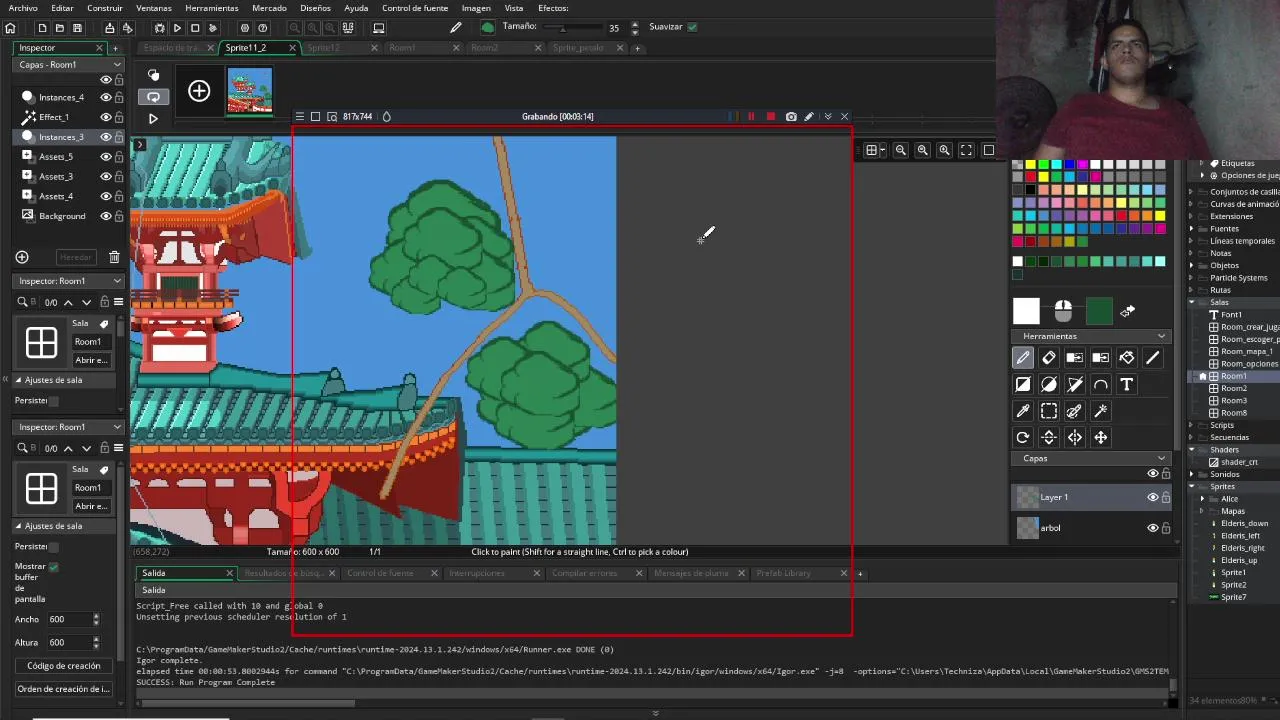Click the Flip vertical tool

click(1049, 437)
